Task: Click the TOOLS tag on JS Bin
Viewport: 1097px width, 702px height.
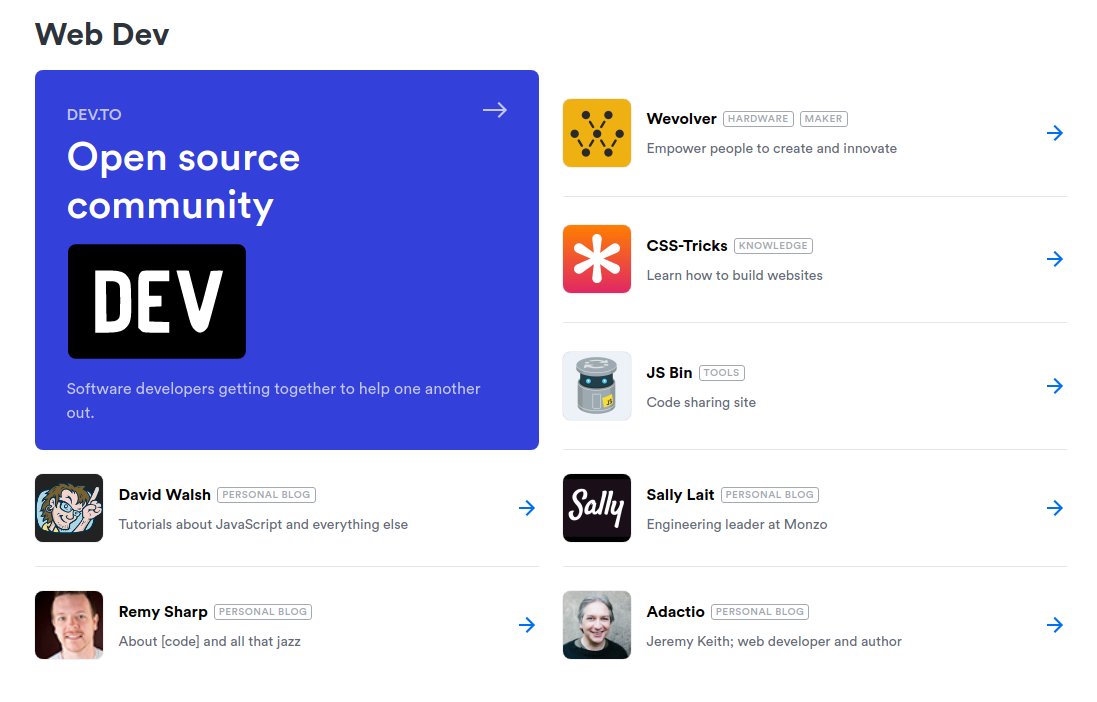Action: point(721,373)
